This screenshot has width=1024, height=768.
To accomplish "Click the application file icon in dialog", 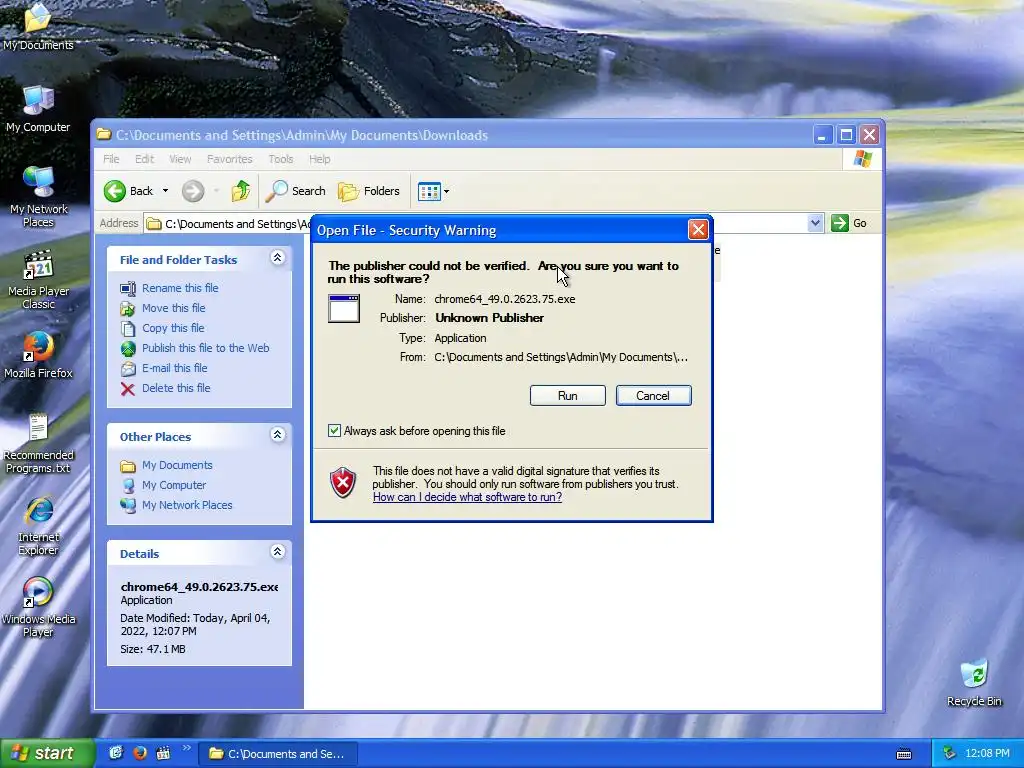I will pos(344,308).
